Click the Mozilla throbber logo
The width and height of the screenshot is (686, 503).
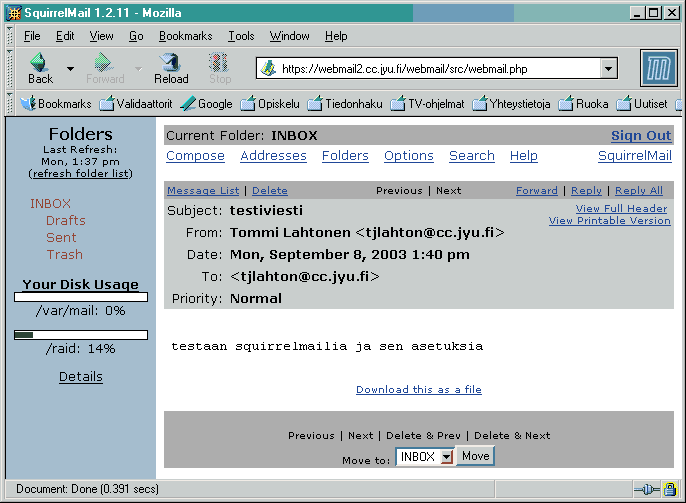coord(659,68)
